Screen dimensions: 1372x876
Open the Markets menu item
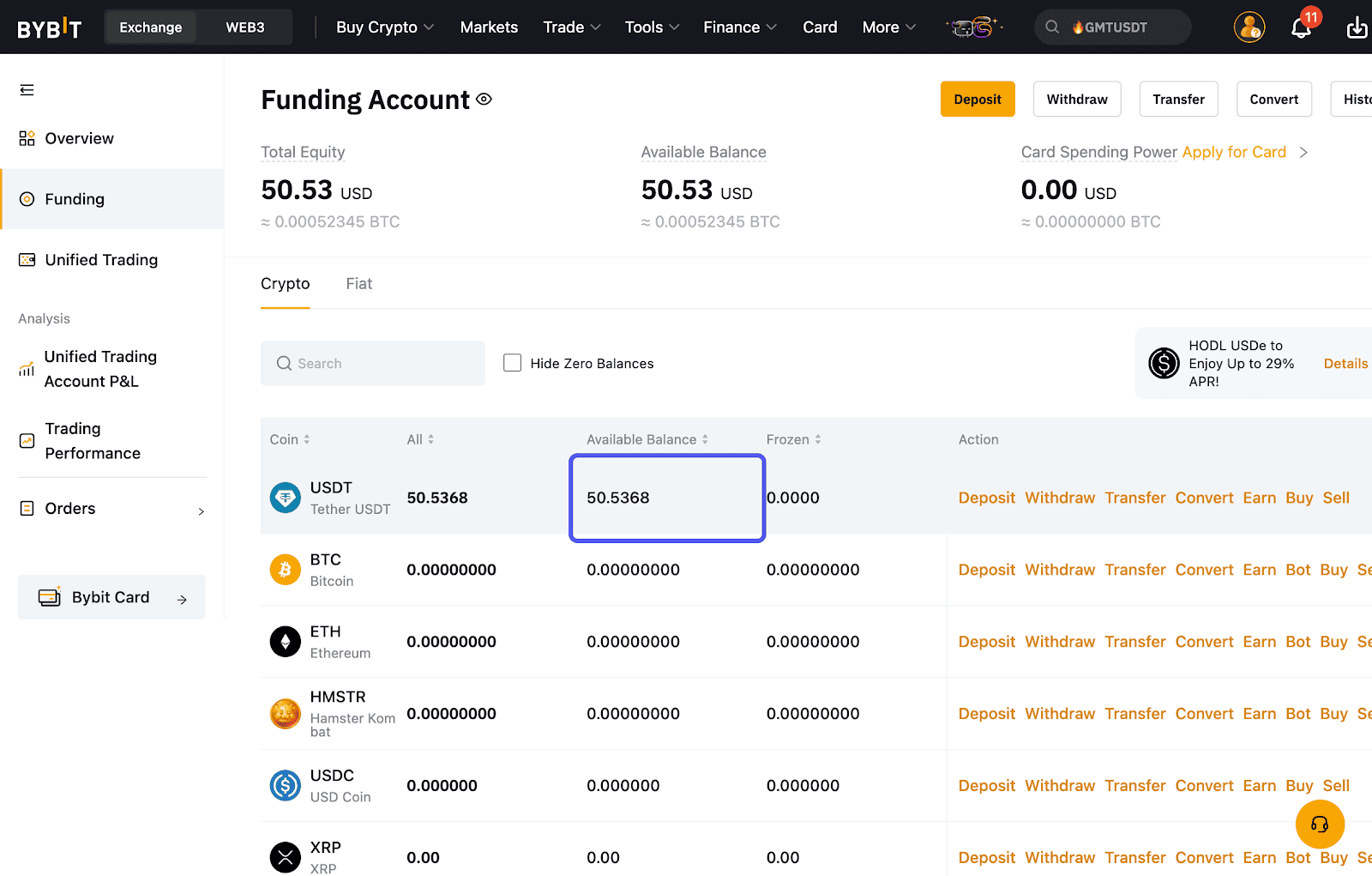(489, 27)
